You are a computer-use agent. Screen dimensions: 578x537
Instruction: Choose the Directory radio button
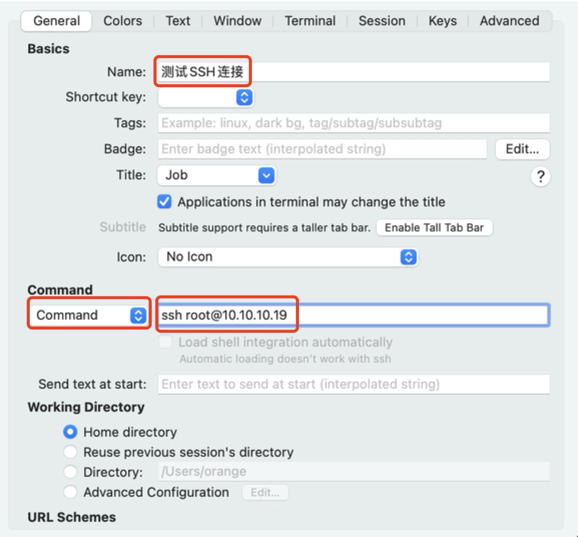(x=70, y=472)
